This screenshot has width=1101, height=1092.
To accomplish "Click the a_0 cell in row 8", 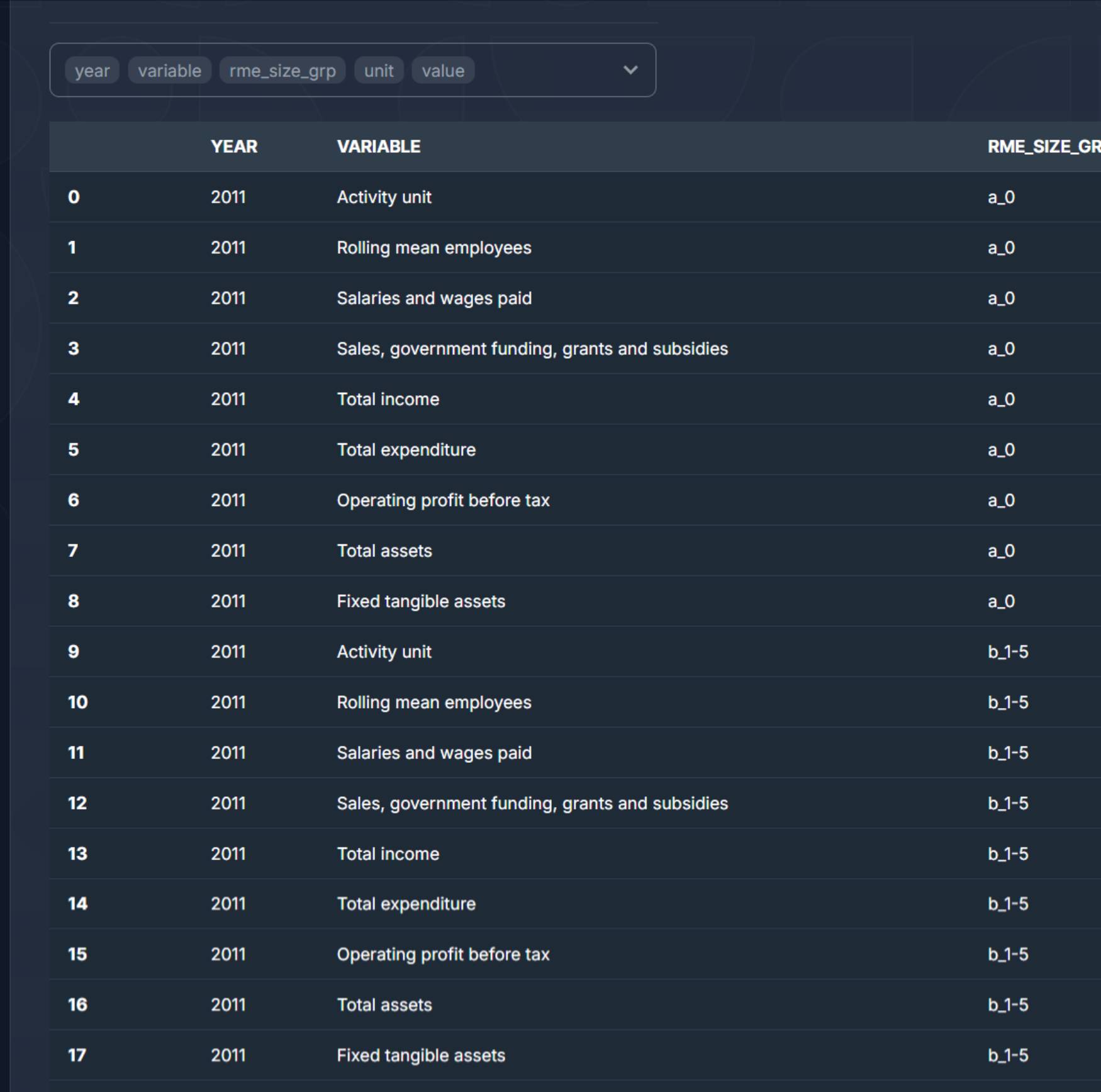I will click(1001, 601).
